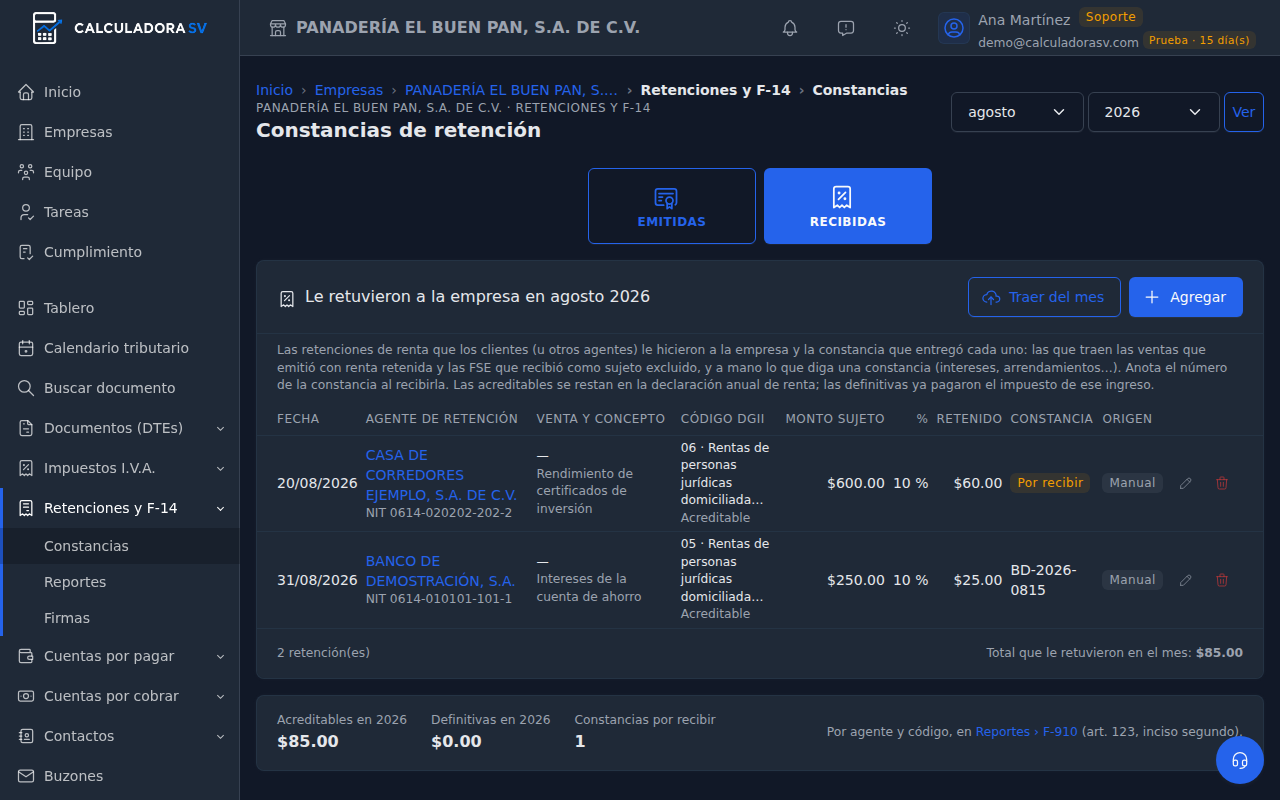Click Manual origin badge in 20/08/2026 row
Viewport: 1280px width, 800px height.
pyautogui.click(x=1132, y=483)
